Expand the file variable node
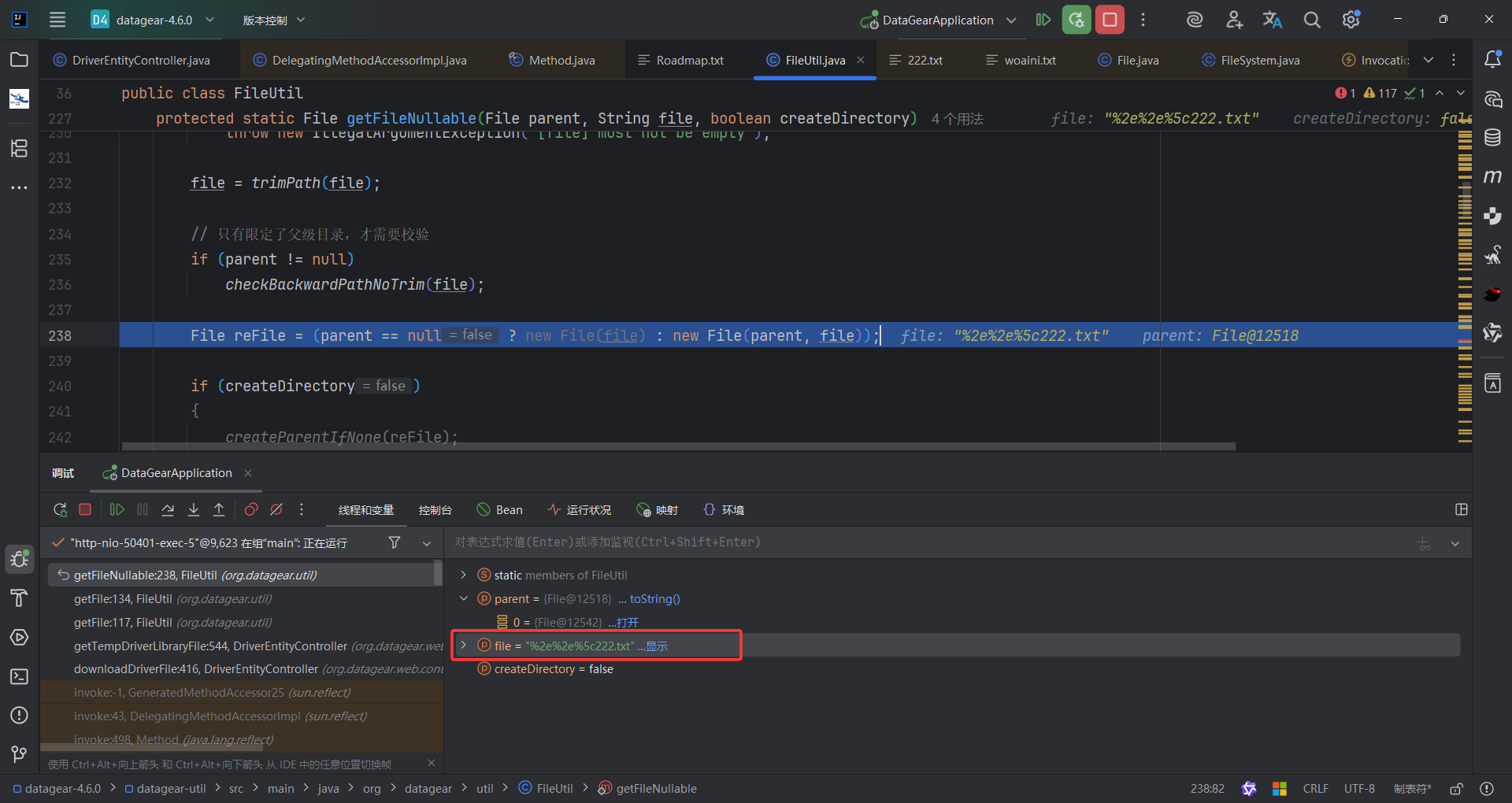 click(x=464, y=646)
